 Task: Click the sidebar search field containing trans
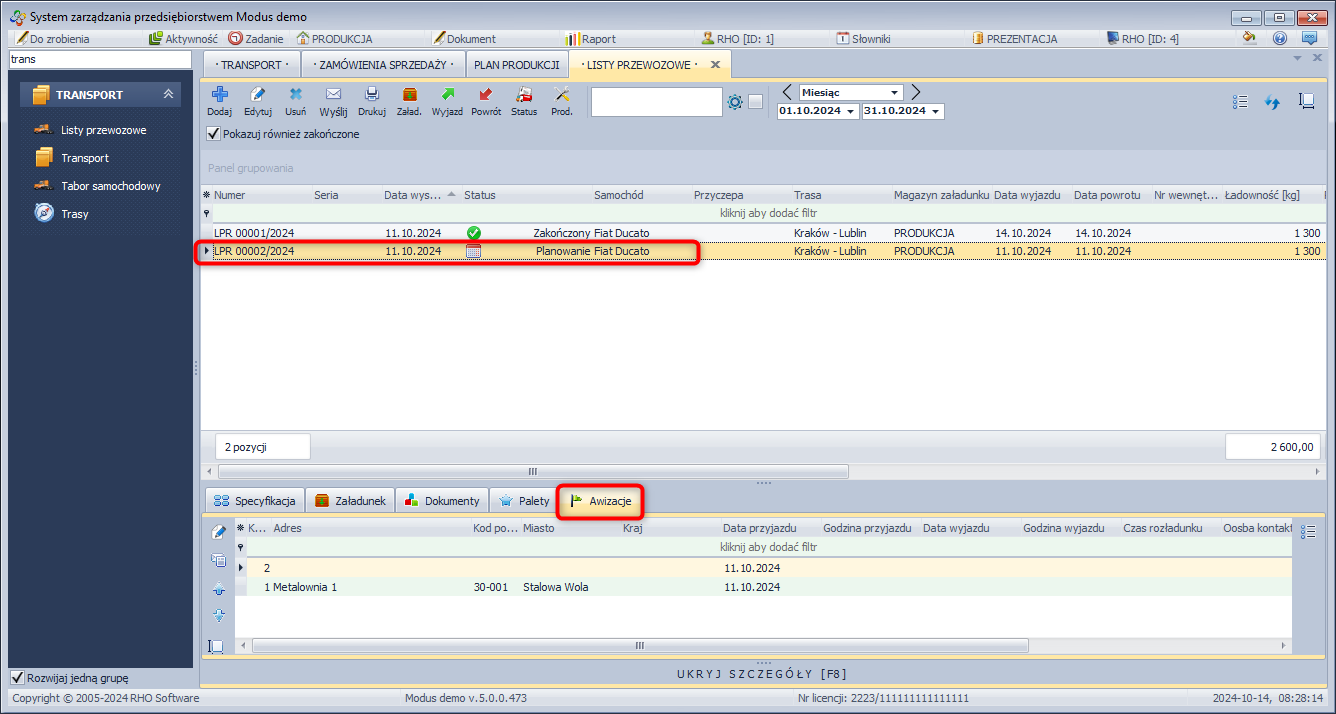(99, 60)
